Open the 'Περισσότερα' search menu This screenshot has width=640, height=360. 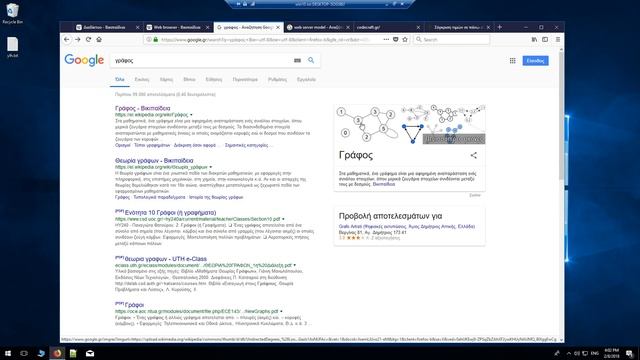point(245,79)
